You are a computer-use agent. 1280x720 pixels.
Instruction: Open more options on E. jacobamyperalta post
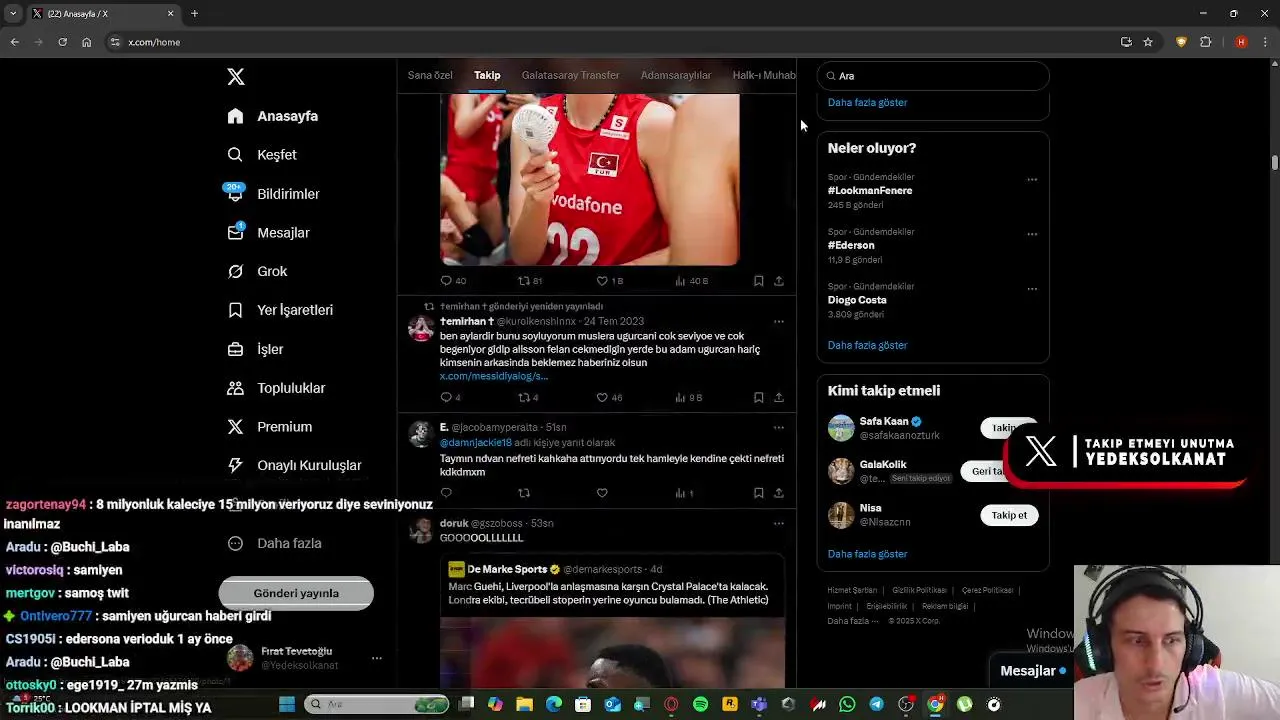779,427
